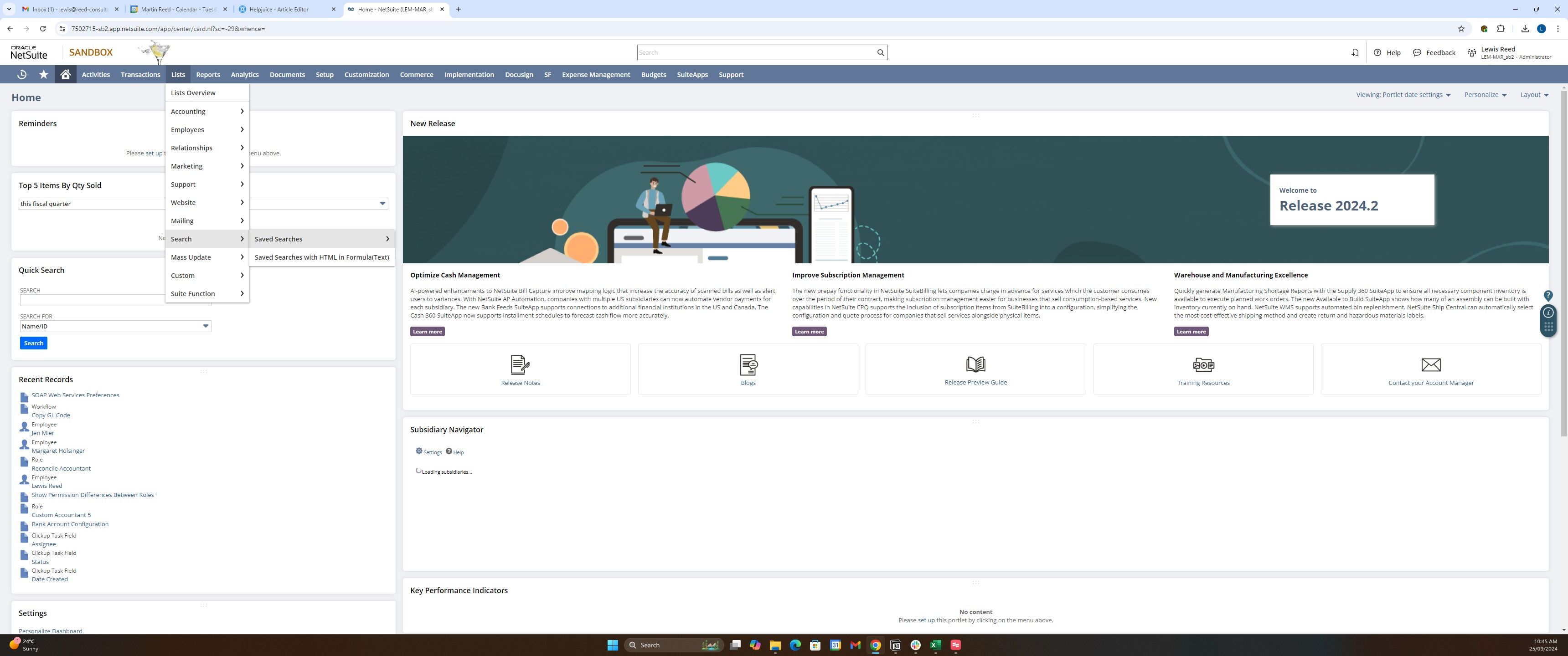The height and width of the screenshot is (656, 1568).
Task: Bookmark this page with the star icon
Action: coord(1460,29)
